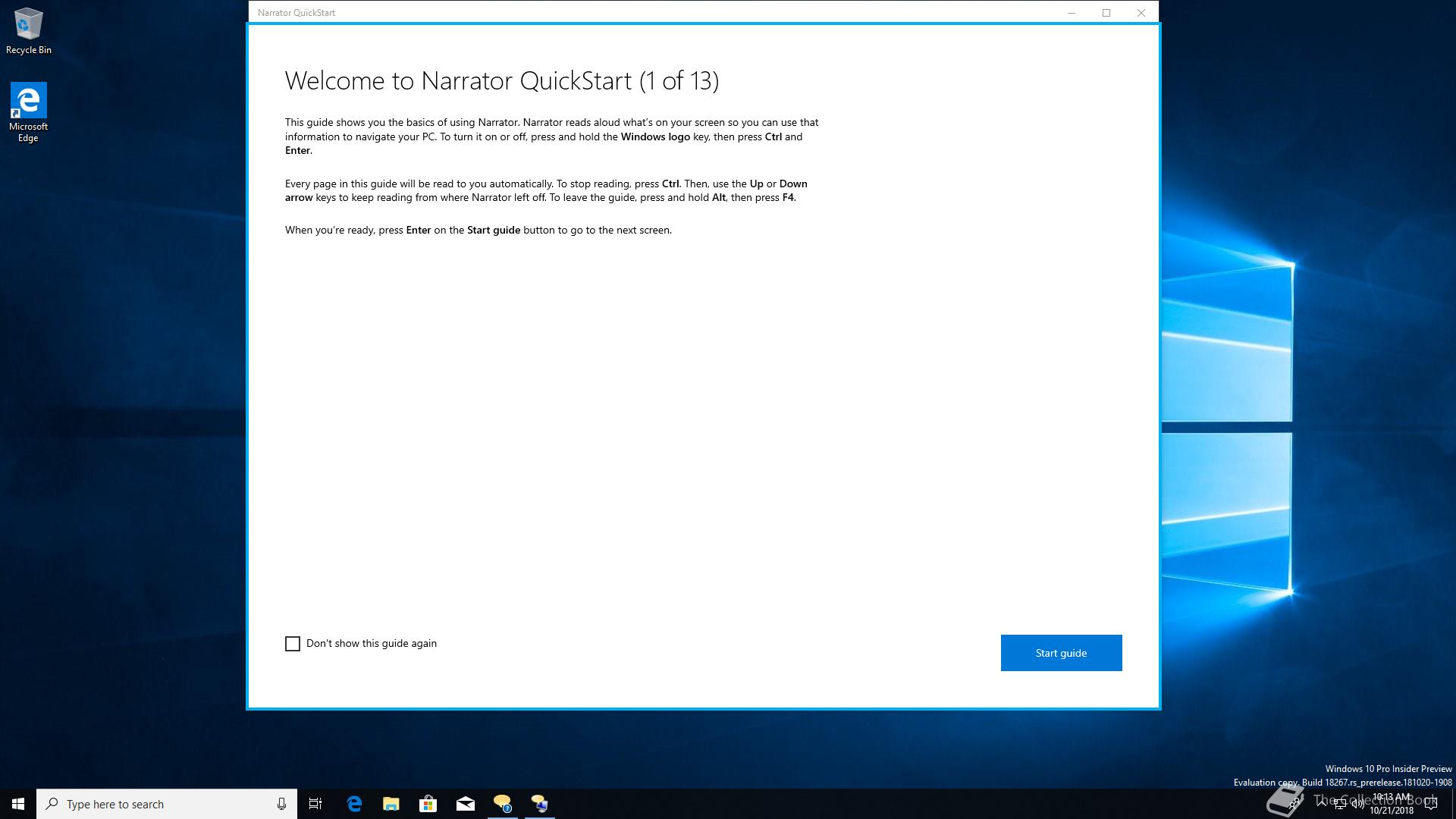
Task: Open the Recycle Bin desktop icon
Action: [29, 31]
